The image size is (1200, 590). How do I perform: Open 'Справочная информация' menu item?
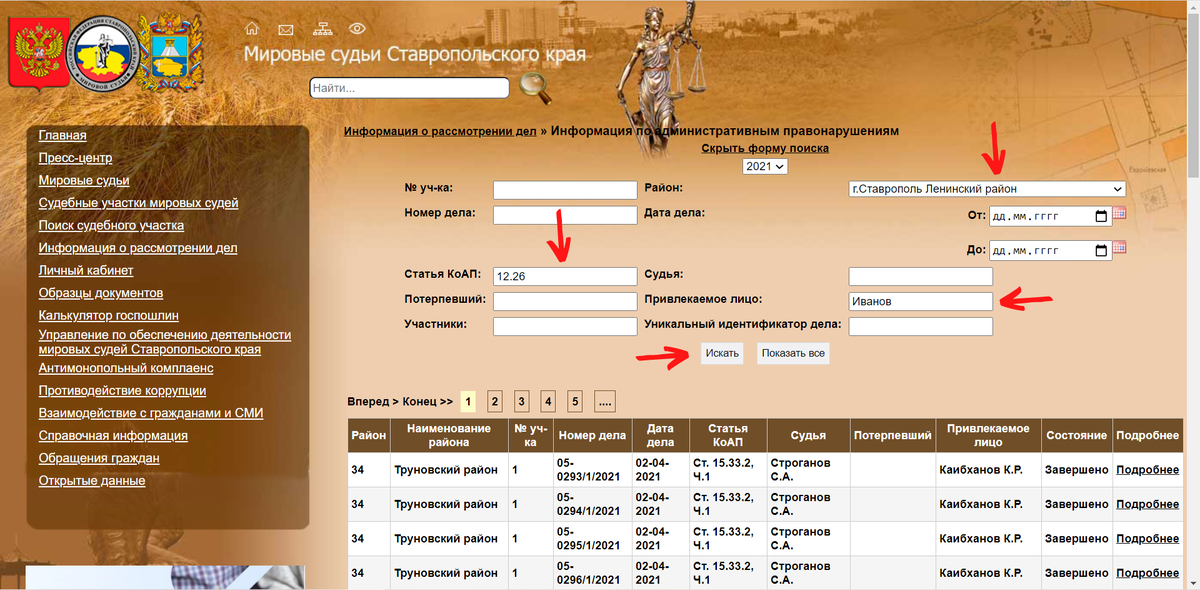pyautogui.click(x=113, y=436)
